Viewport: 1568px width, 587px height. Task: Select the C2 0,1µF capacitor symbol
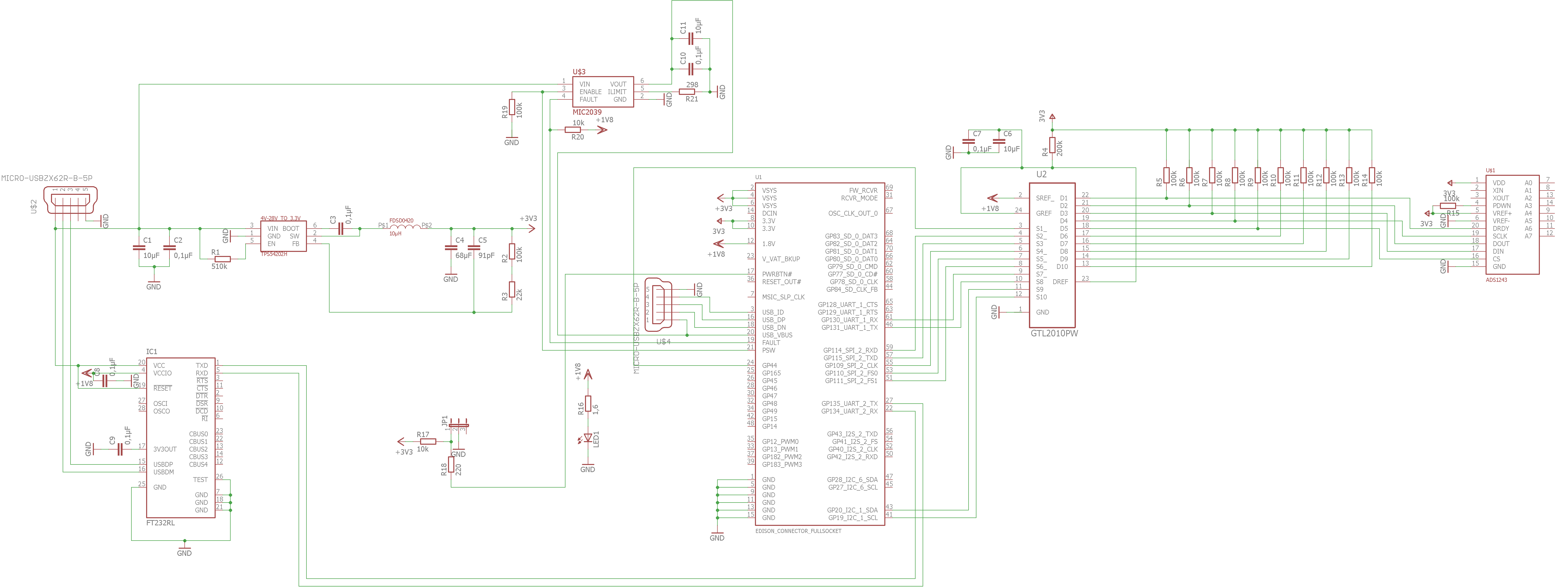click(x=169, y=247)
